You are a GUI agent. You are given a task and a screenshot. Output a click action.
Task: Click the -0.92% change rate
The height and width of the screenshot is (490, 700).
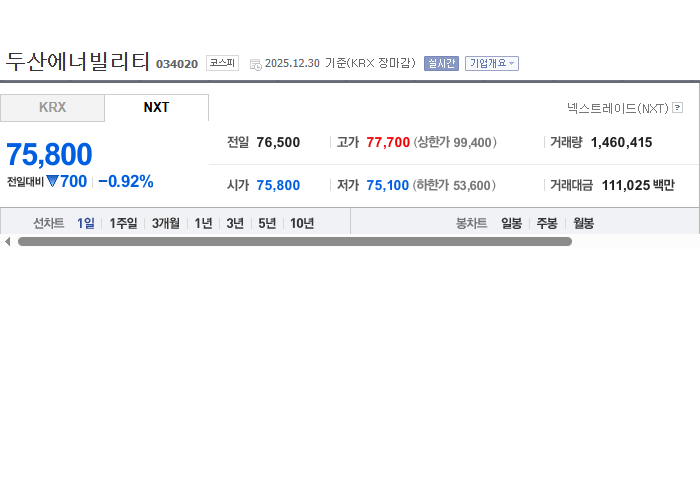[x=126, y=182]
